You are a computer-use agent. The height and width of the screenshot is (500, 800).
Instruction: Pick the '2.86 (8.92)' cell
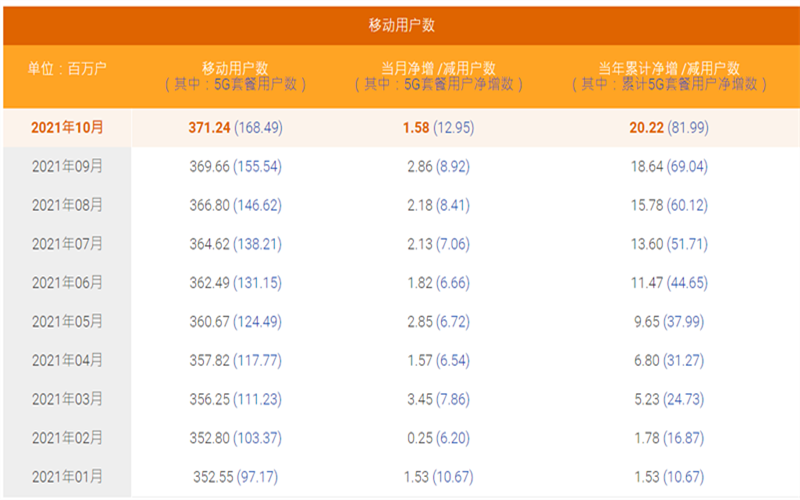click(439, 166)
